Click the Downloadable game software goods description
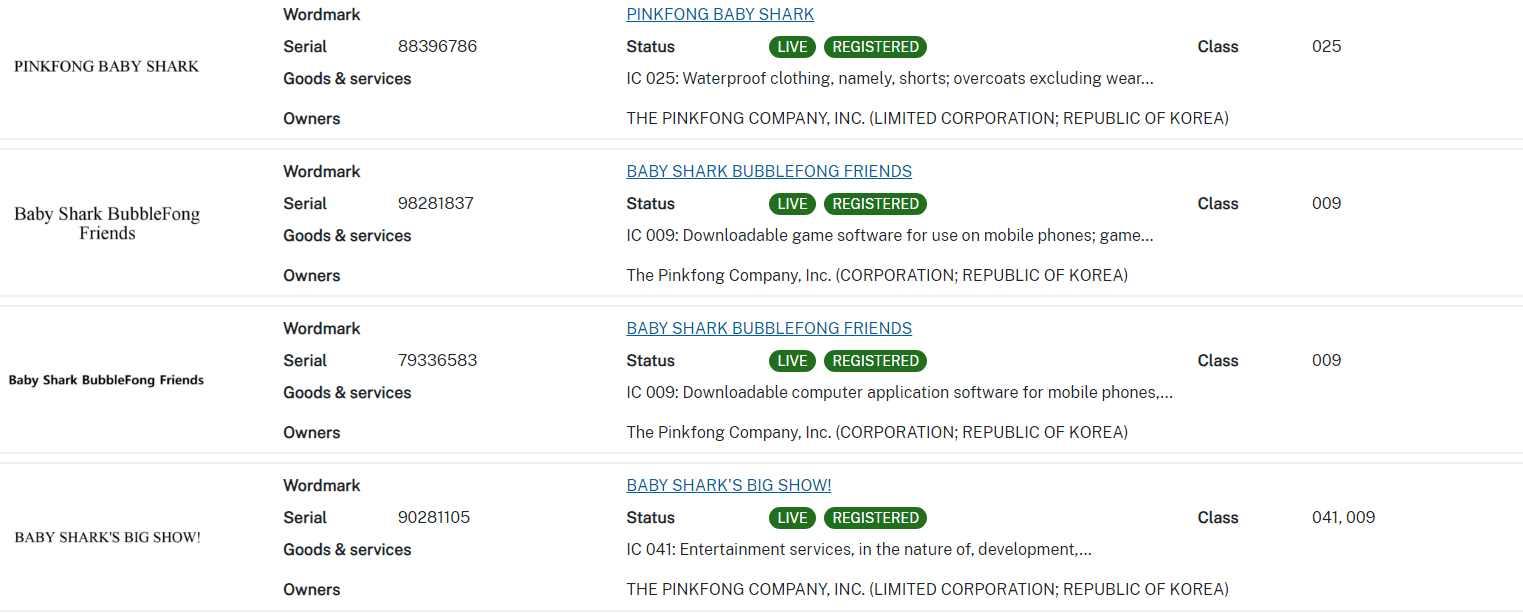The width and height of the screenshot is (1523, 614). point(889,236)
